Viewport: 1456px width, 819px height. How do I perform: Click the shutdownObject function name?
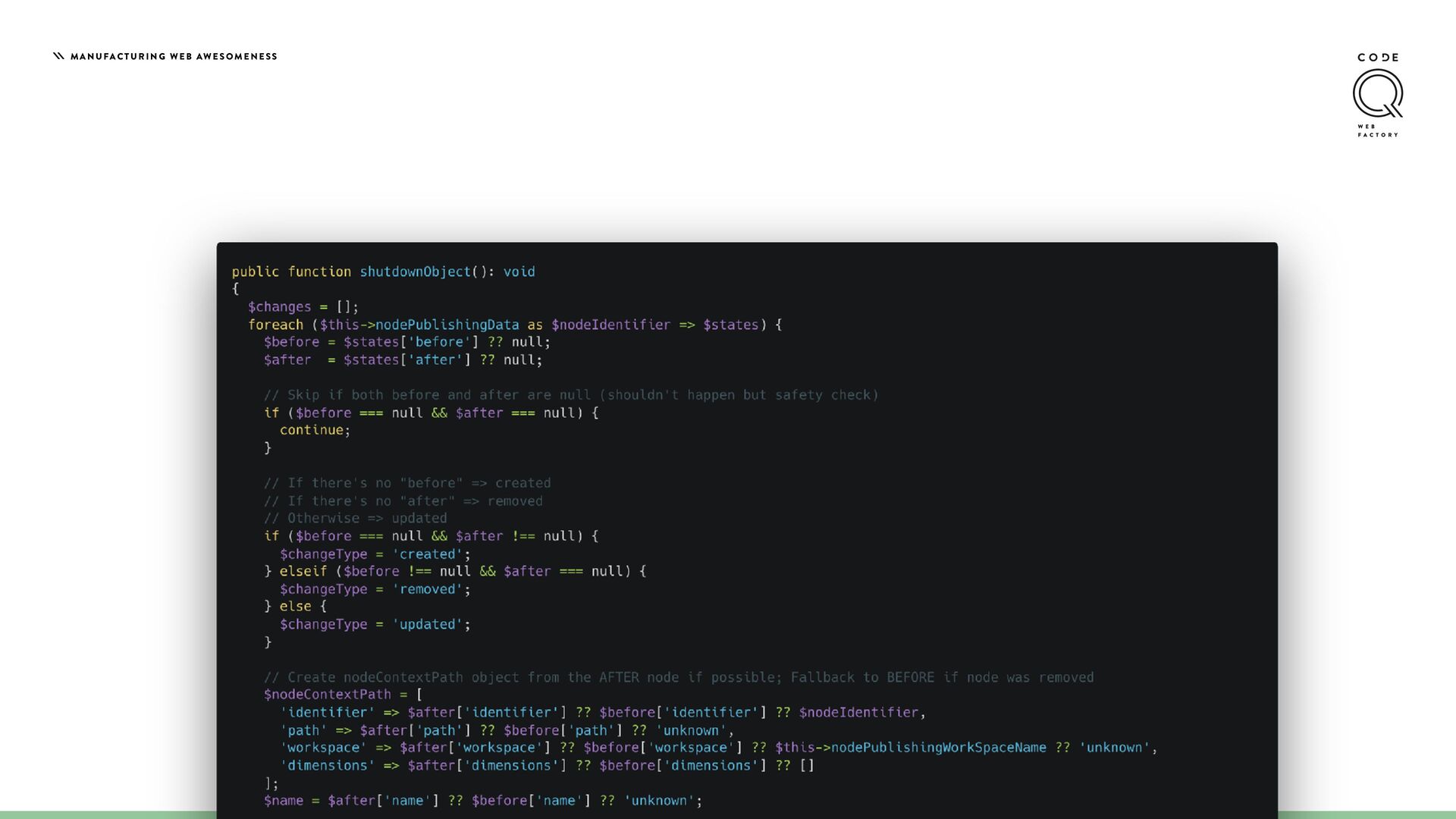[415, 271]
